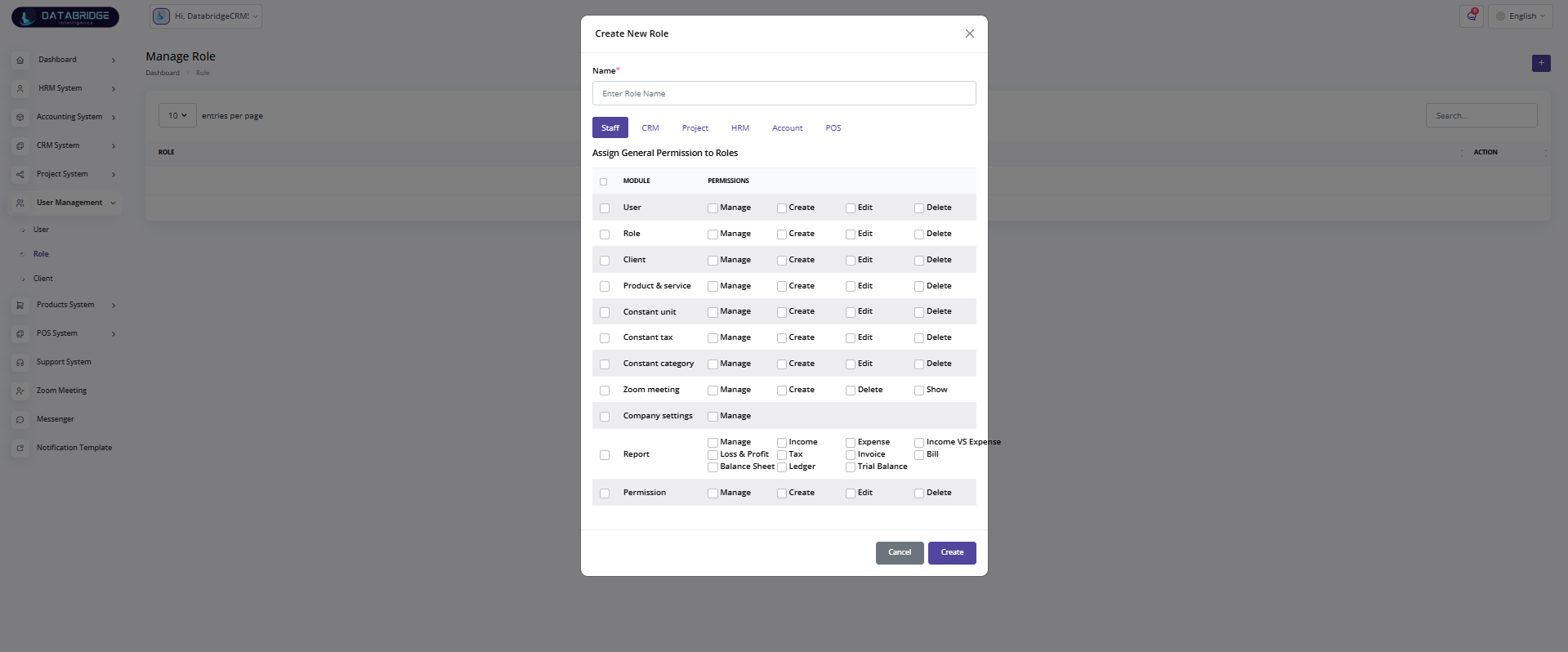Click the globe language icon
Viewport: 1568px width, 652px height.
1500,16
